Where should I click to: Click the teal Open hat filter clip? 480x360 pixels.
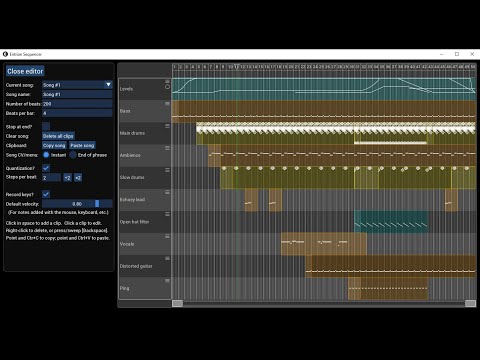[391, 222]
